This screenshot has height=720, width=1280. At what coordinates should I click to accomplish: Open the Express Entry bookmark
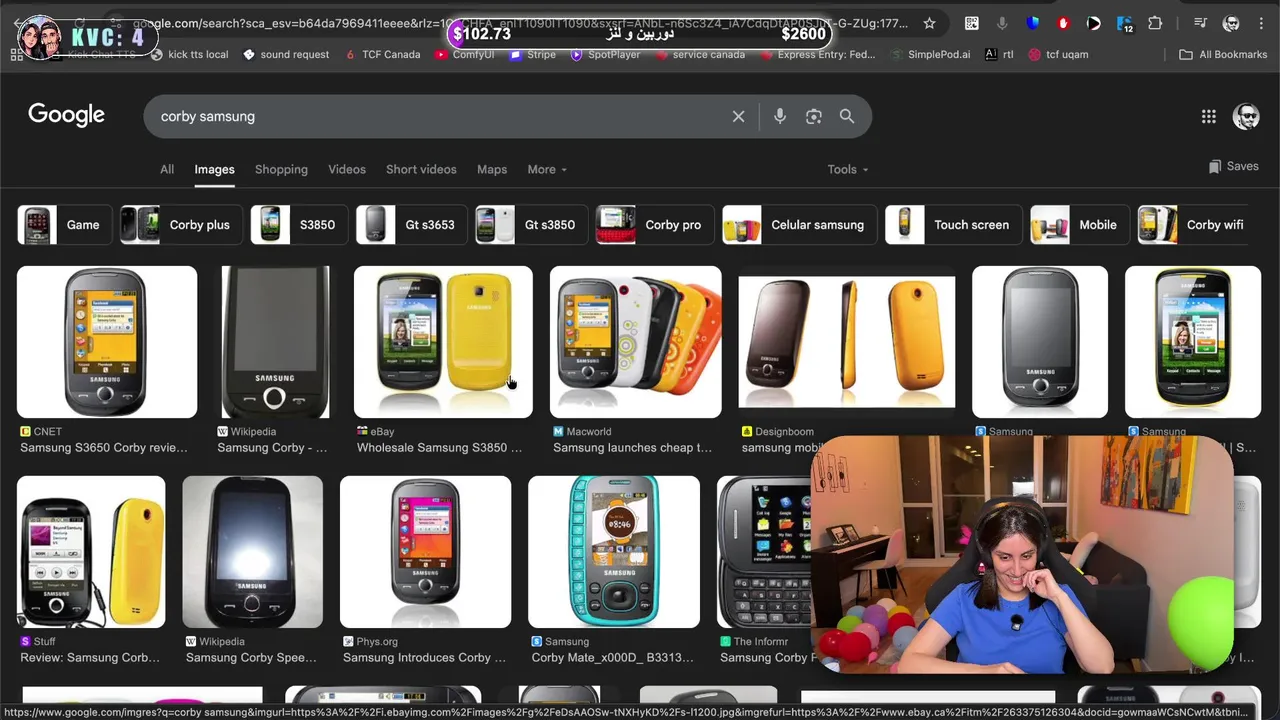pos(817,54)
